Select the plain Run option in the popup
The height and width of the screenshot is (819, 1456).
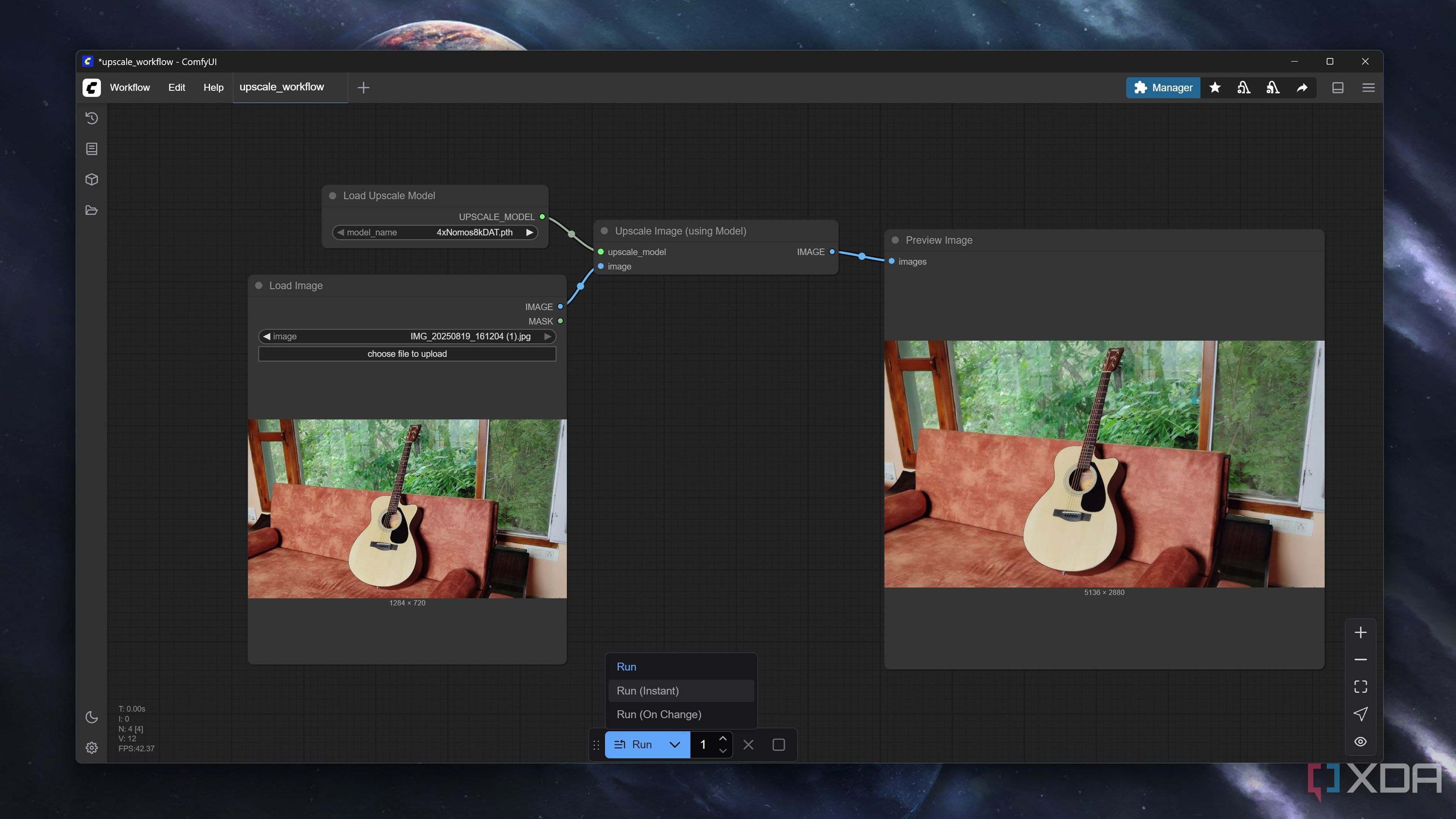681,667
